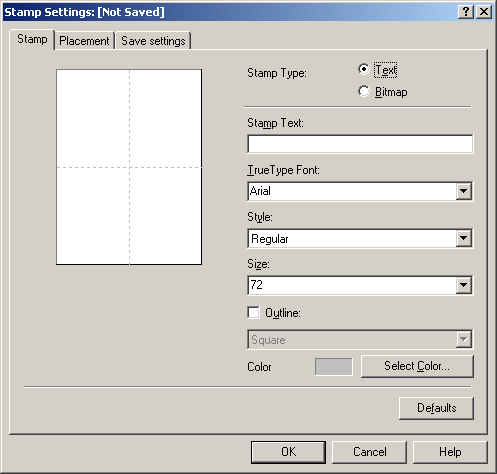Image resolution: width=497 pixels, height=474 pixels.
Task: Select the Text stamp type radio button
Action: (x=364, y=69)
